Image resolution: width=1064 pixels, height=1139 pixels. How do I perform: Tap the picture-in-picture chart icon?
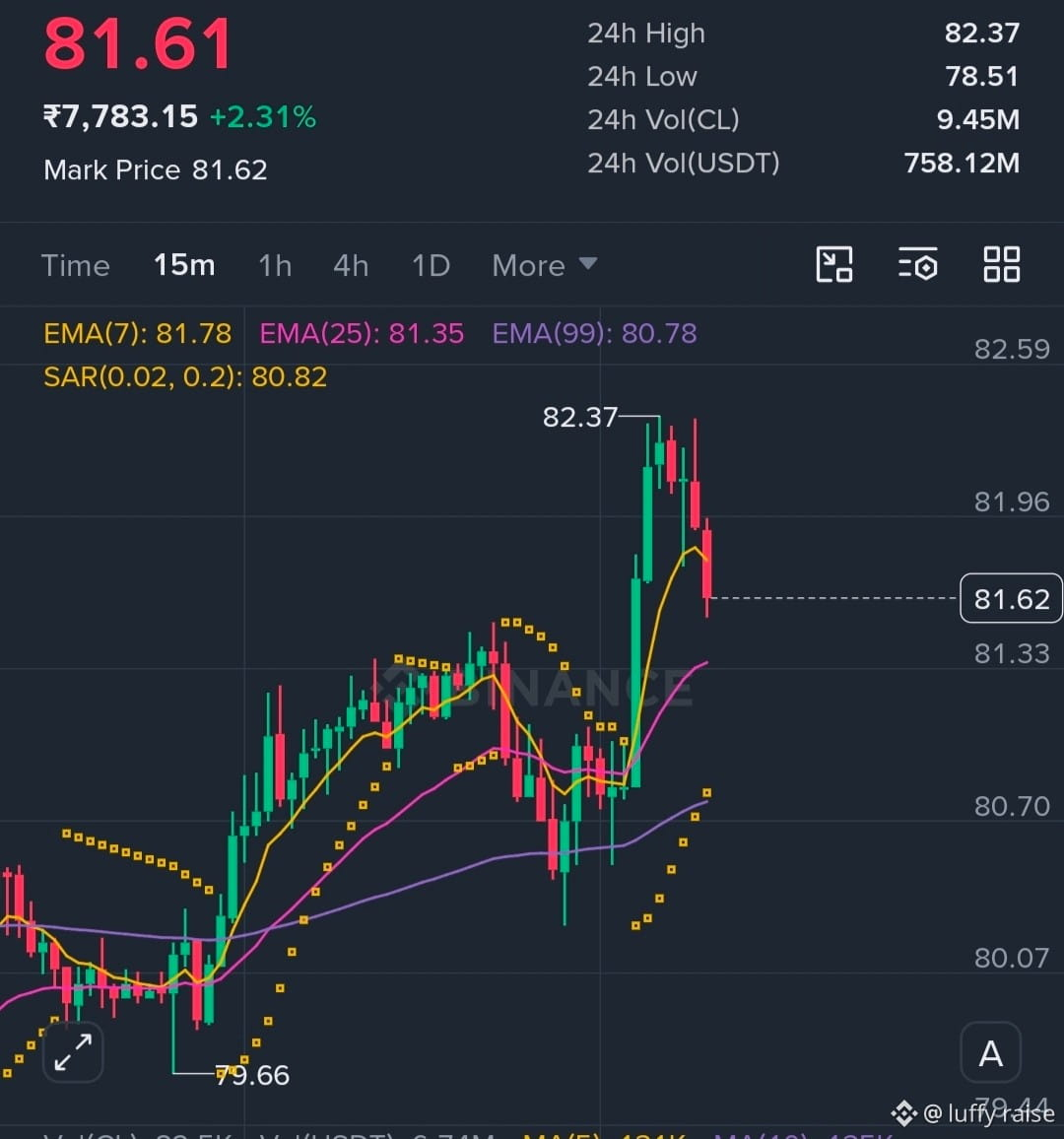click(834, 264)
